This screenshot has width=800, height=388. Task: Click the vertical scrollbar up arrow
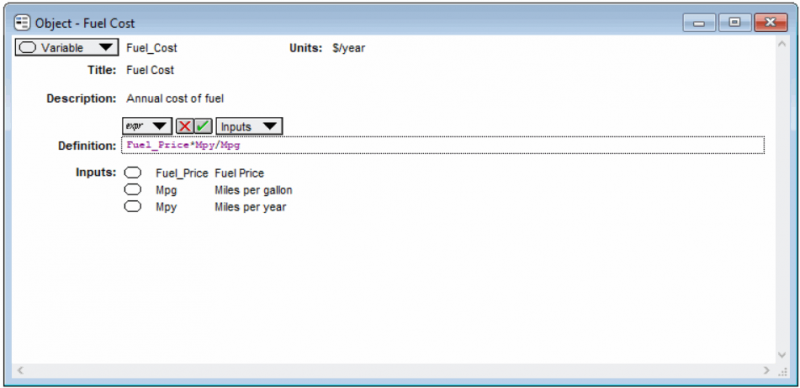(781, 44)
